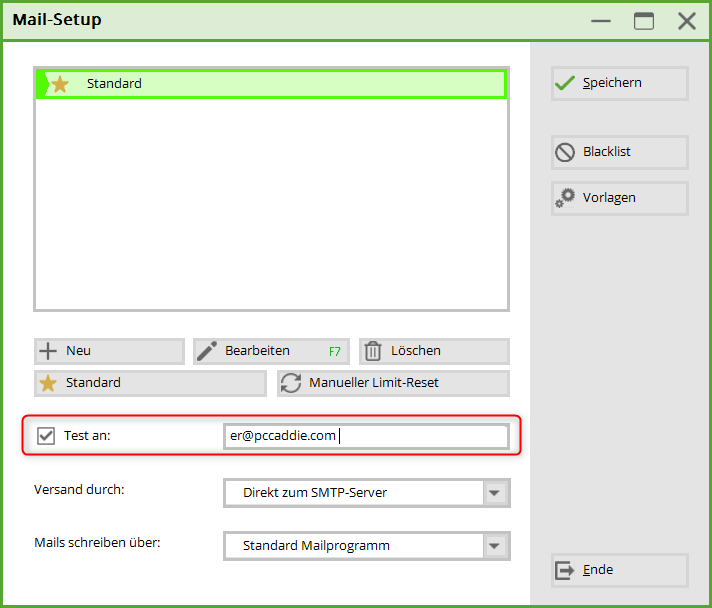Click the pencil icon for Bearbeiten
Image resolution: width=712 pixels, height=608 pixels.
click(207, 351)
